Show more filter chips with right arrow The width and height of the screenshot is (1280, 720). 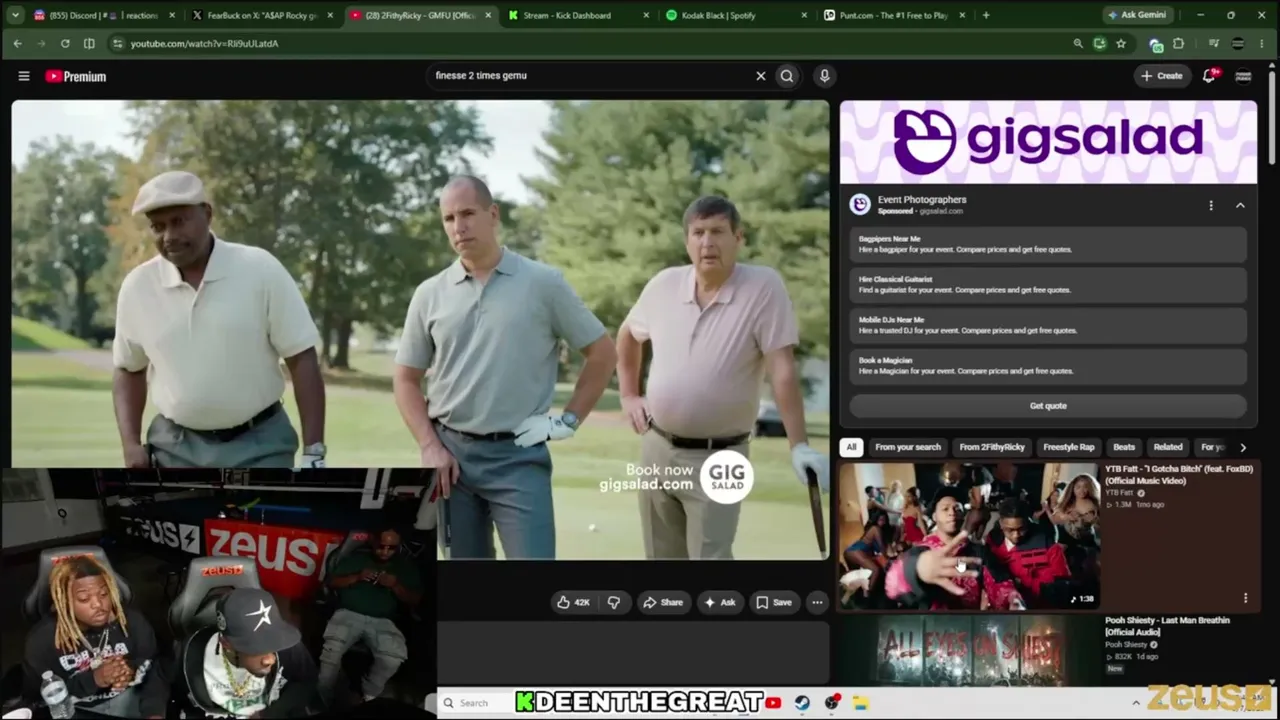click(1243, 447)
